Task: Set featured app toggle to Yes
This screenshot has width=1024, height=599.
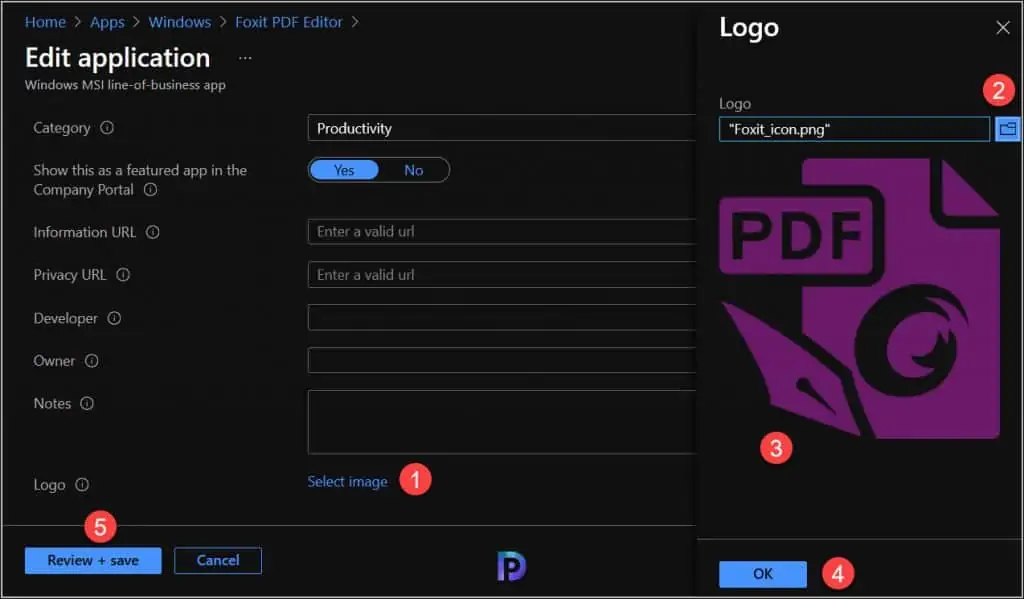Action: pyautogui.click(x=344, y=170)
